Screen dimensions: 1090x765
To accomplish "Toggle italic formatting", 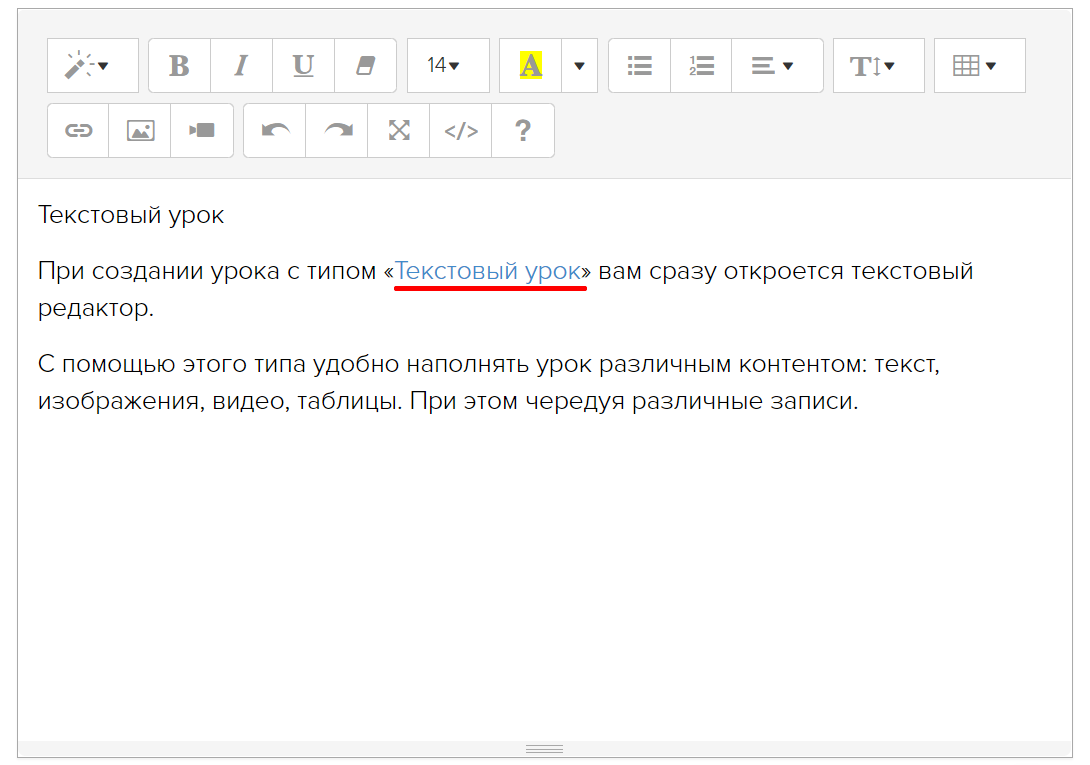I will tap(241, 66).
